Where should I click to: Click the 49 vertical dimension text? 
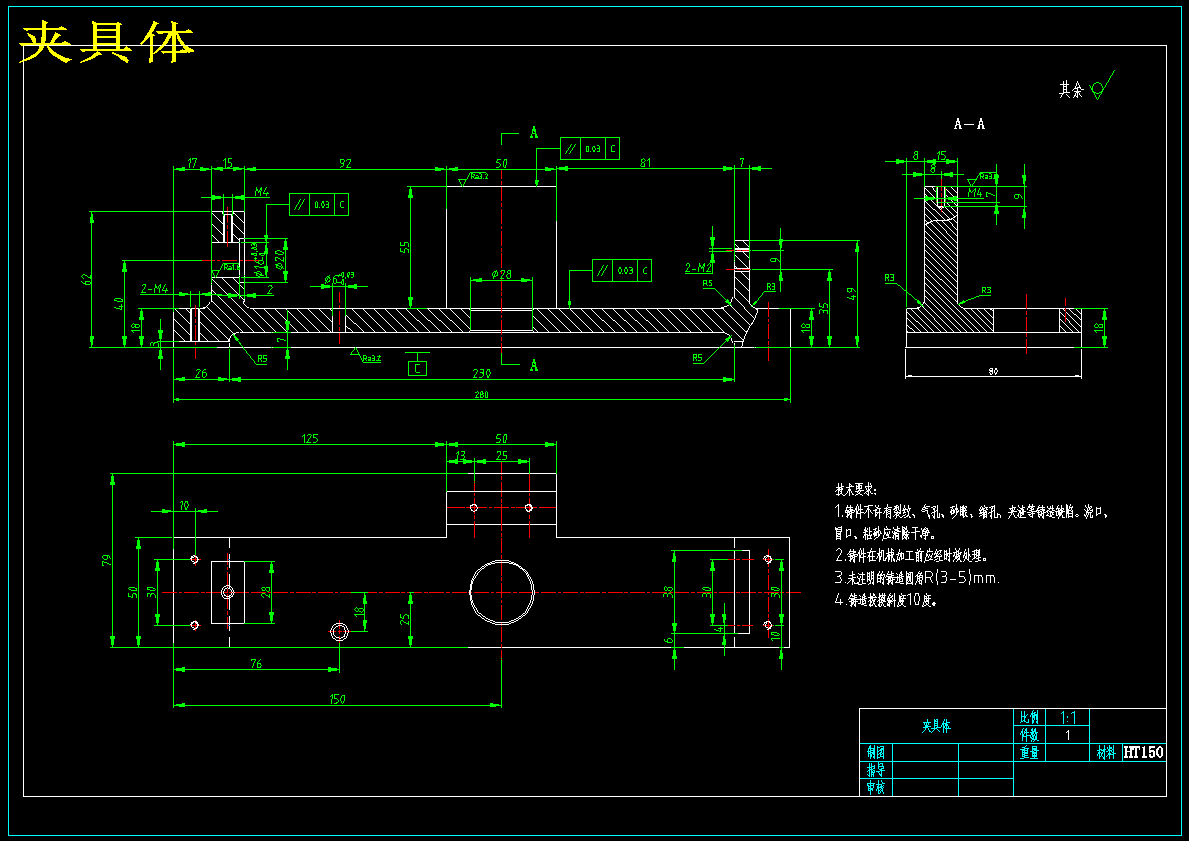coord(851,293)
